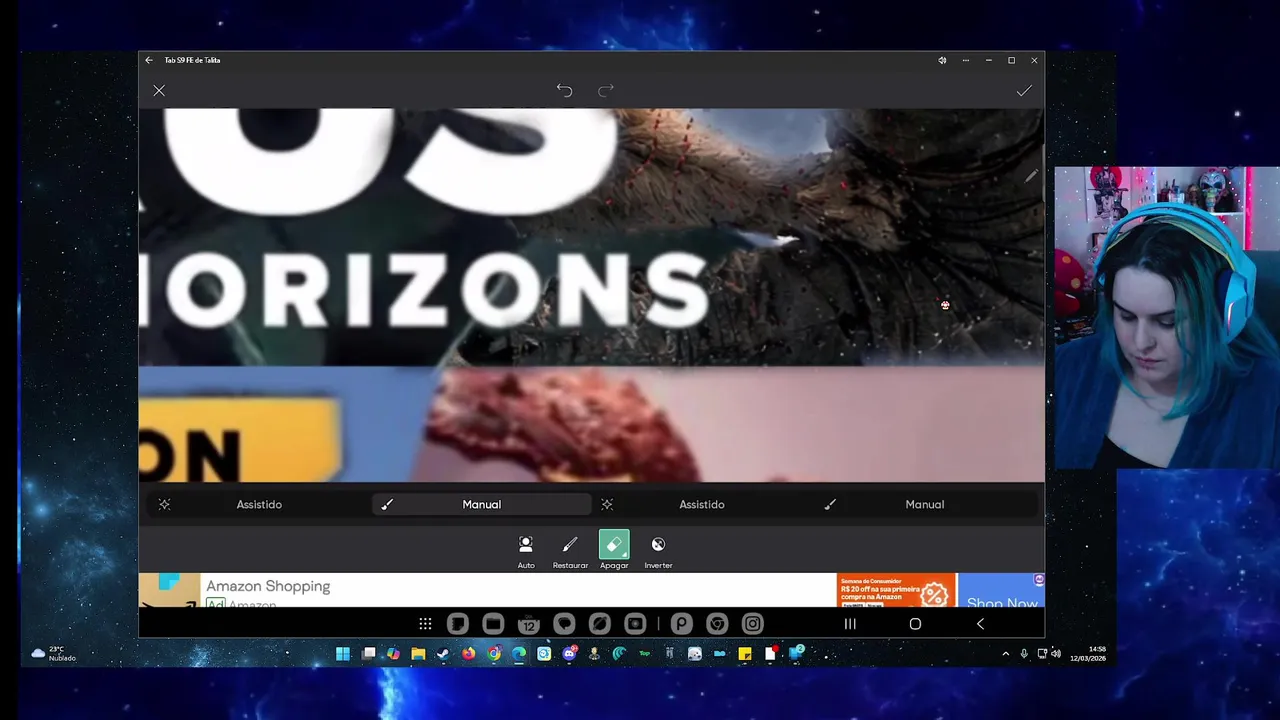This screenshot has width=1280, height=720.
Task: Open the Picsart app in the tablet dock
Action: pos(681,624)
